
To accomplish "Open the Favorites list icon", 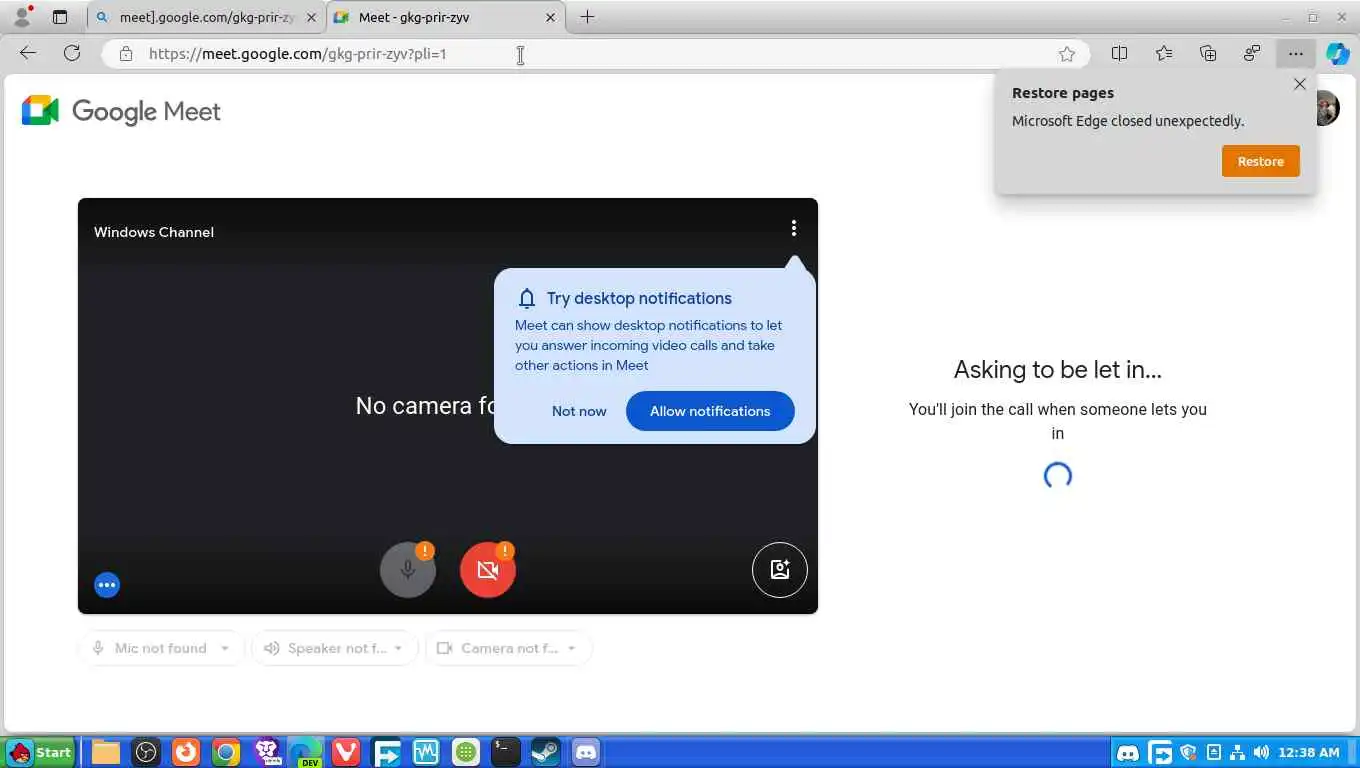I will [1164, 54].
